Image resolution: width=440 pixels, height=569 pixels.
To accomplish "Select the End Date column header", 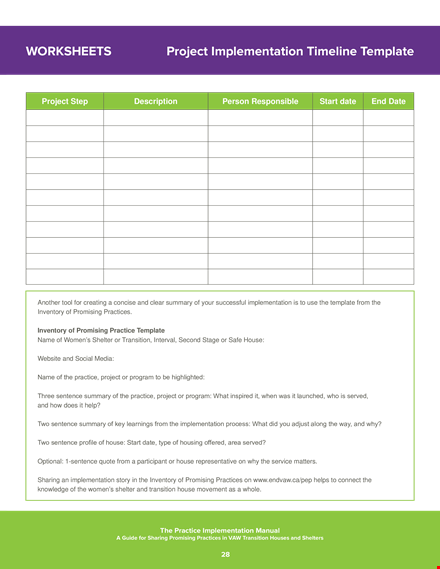I will tap(388, 101).
